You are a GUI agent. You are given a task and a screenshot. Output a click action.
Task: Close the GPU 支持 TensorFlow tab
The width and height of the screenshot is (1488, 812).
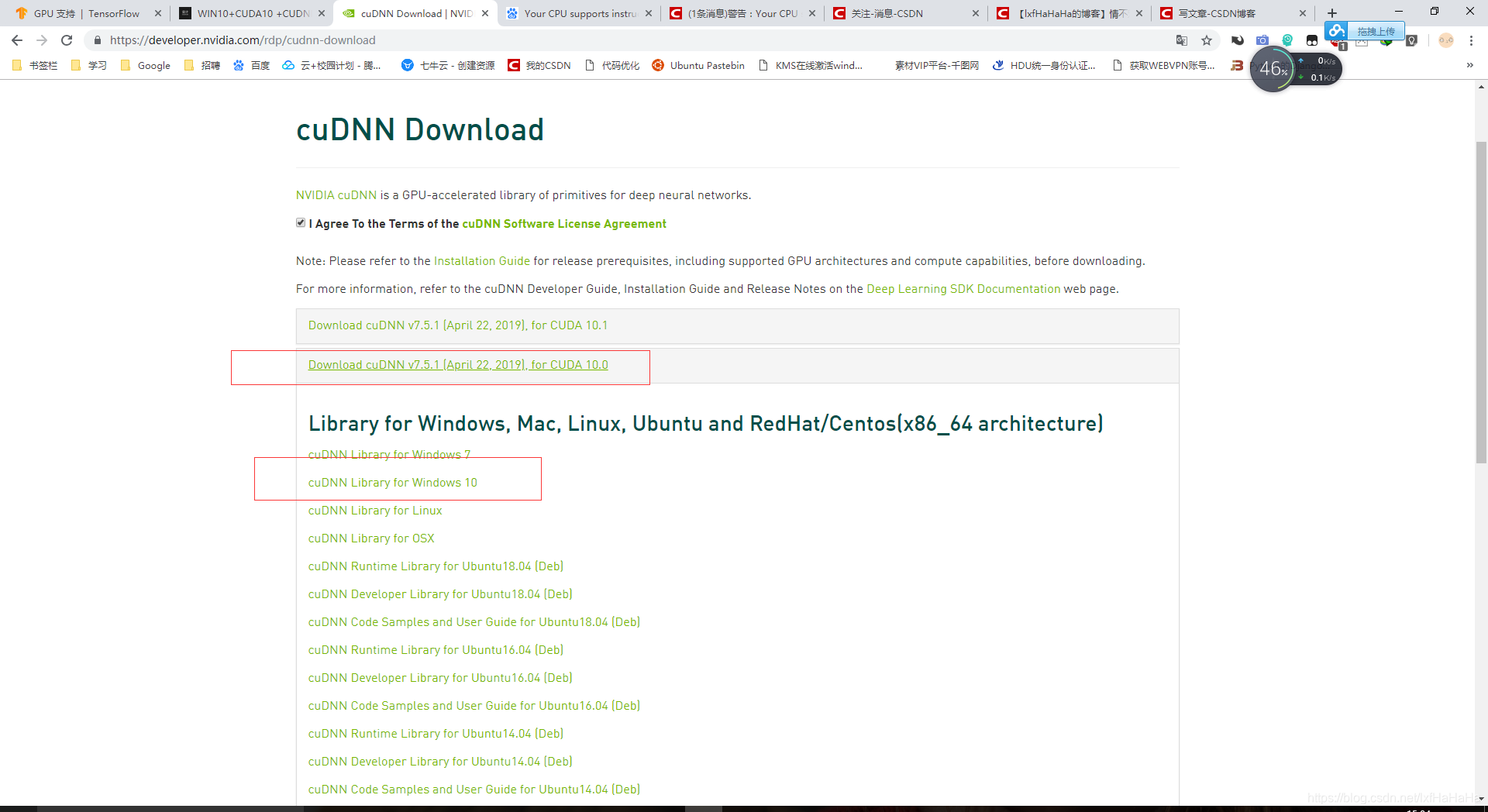click(x=158, y=13)
